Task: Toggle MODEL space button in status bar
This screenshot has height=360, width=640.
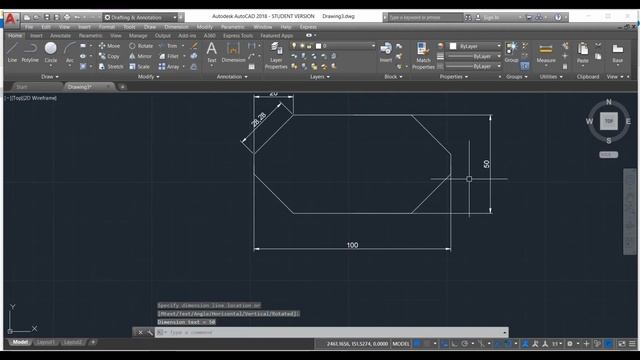Action: coord(400,344)
